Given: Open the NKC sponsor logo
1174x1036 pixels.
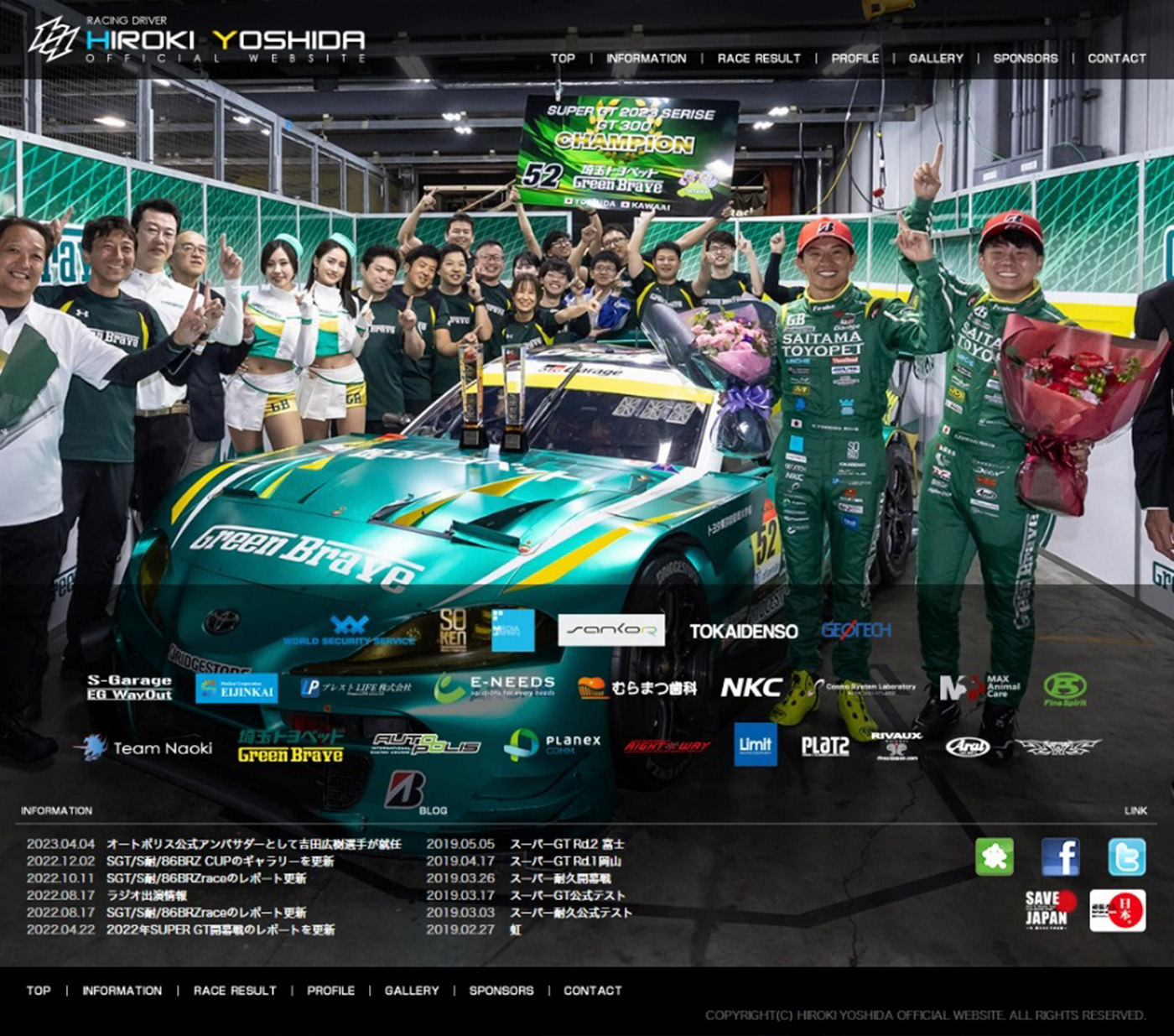Looking at the screenshot, I should [x=752, y=688].
